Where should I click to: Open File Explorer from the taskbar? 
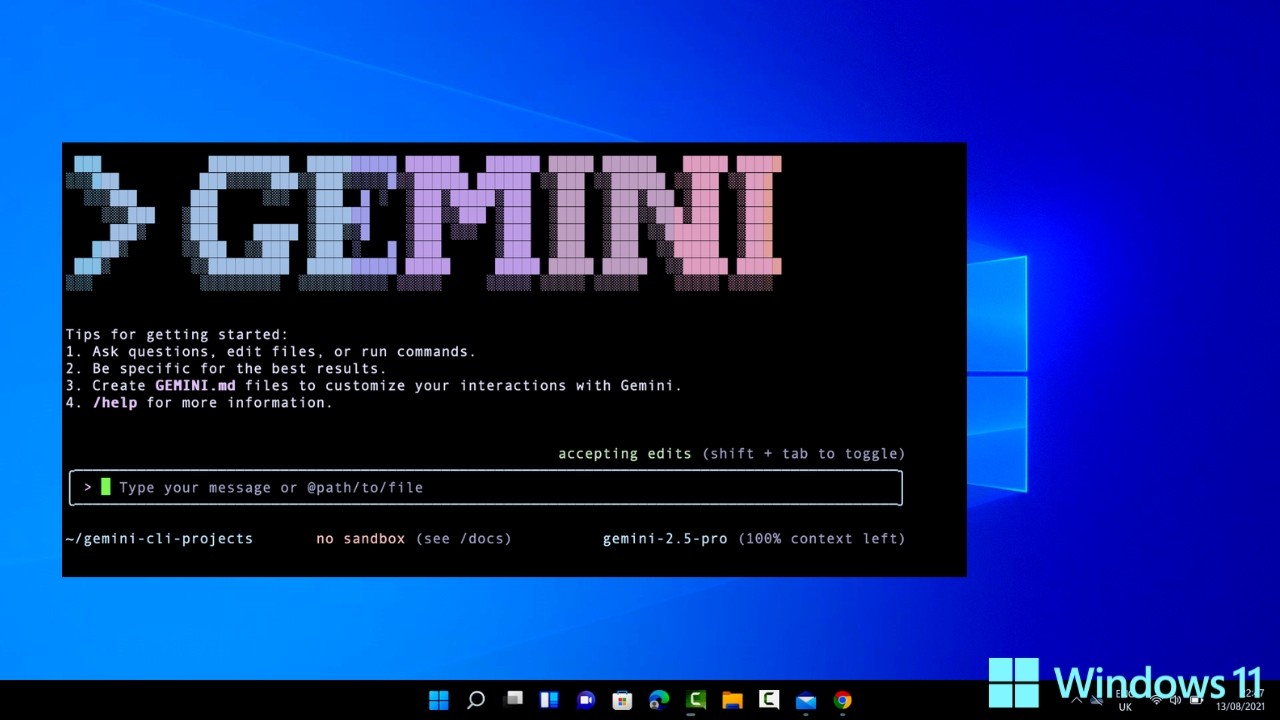732,700
